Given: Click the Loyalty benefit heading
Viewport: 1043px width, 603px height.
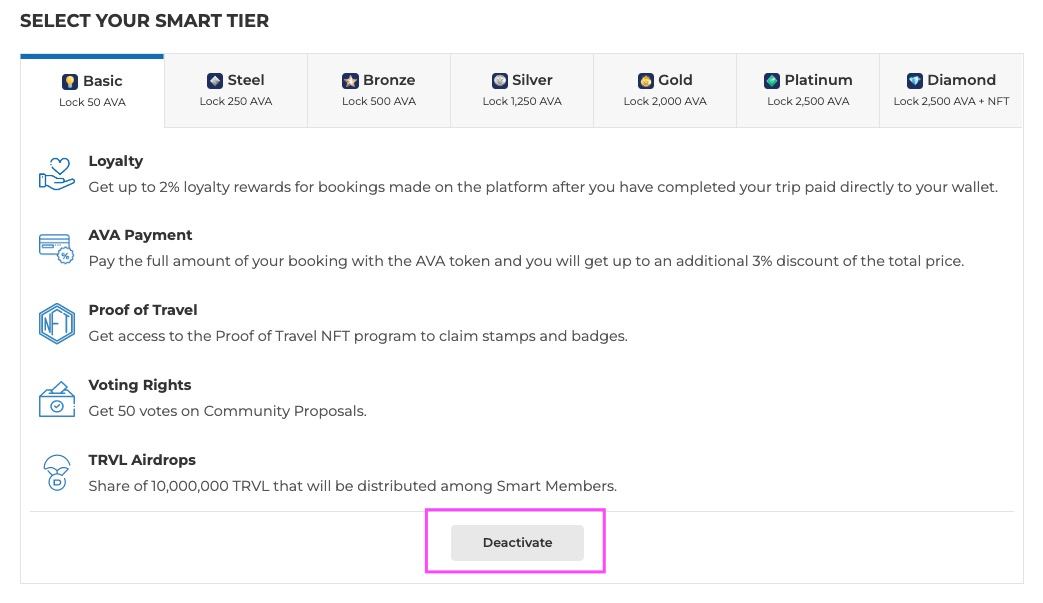Looking at the screenshot, I should 116,161.
